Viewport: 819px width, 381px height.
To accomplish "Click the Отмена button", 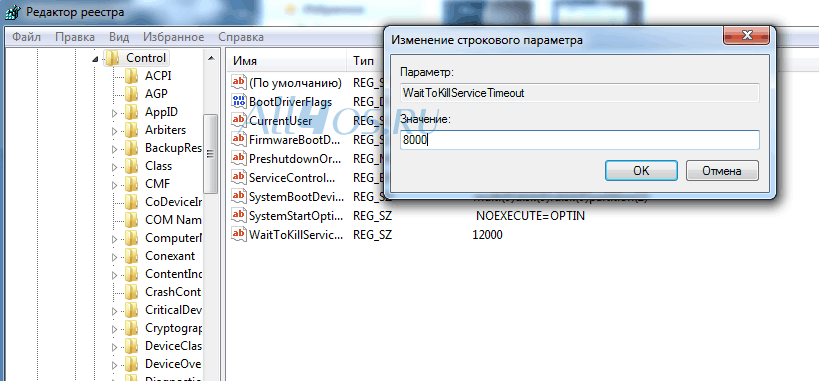I will click(722, 171).
